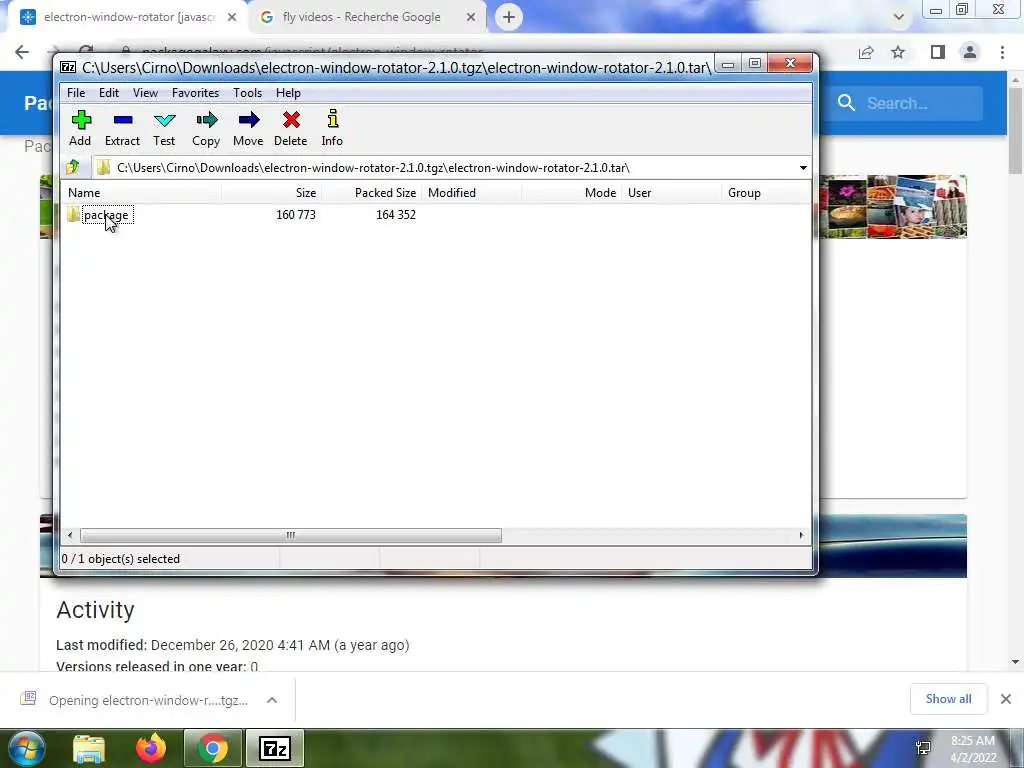Screen dimensions: 1024x768
Task: Click the Extract toolbar icon
Action: point(122,128)
